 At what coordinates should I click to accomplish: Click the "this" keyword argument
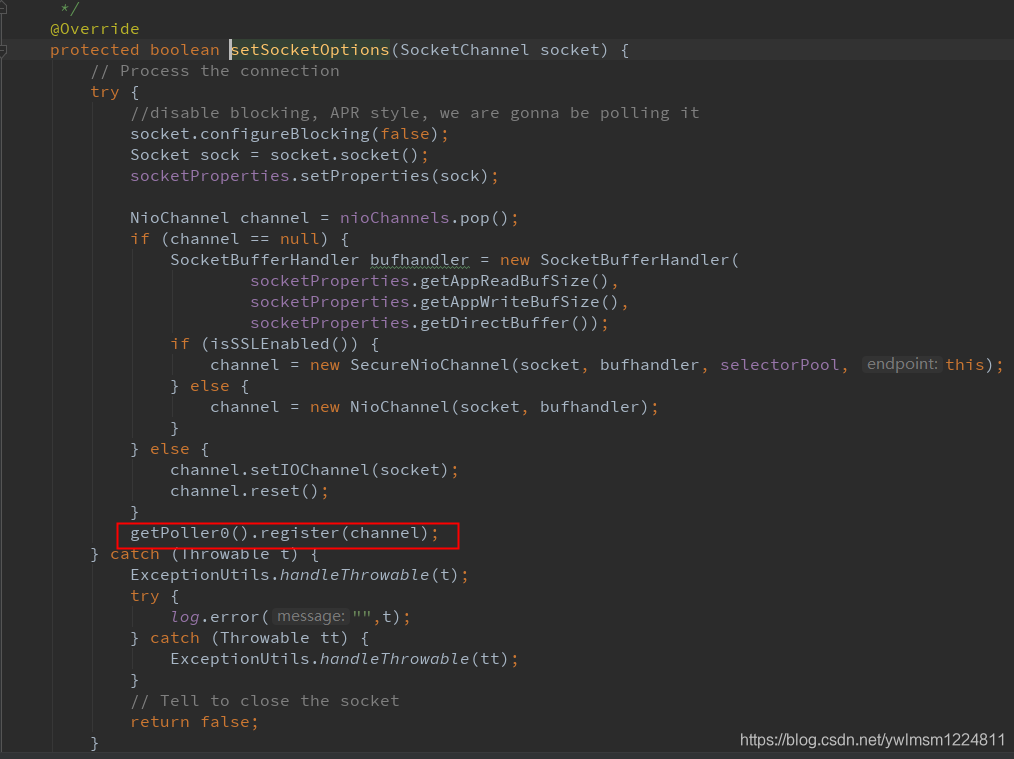(x=964, y=365)
